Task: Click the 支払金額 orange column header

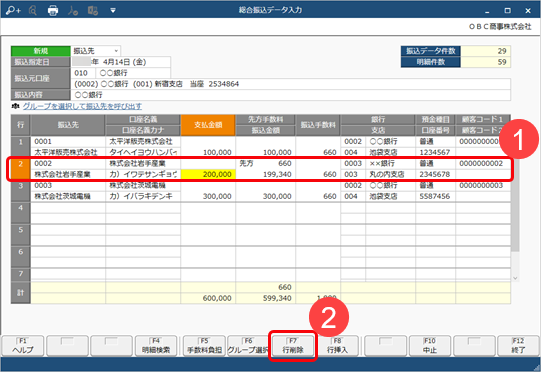Action: click(x=208, y=125)
